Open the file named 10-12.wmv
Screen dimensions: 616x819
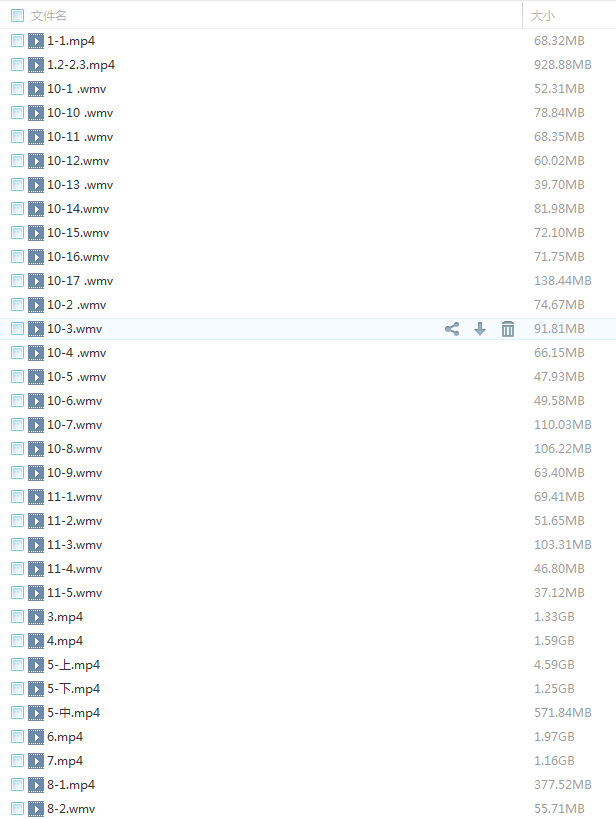click(78, 161)
